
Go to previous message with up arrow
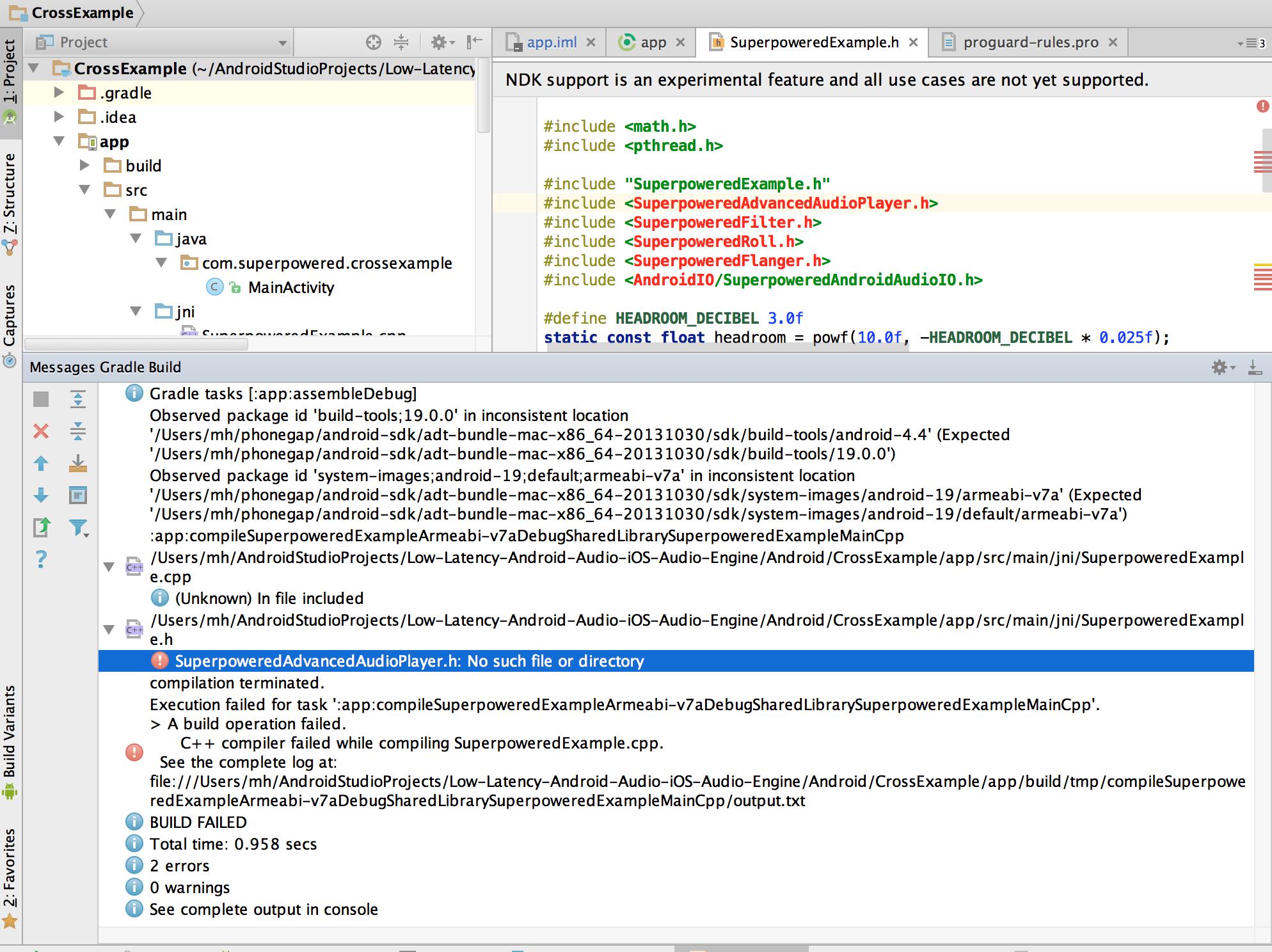[x=41, y=463]
